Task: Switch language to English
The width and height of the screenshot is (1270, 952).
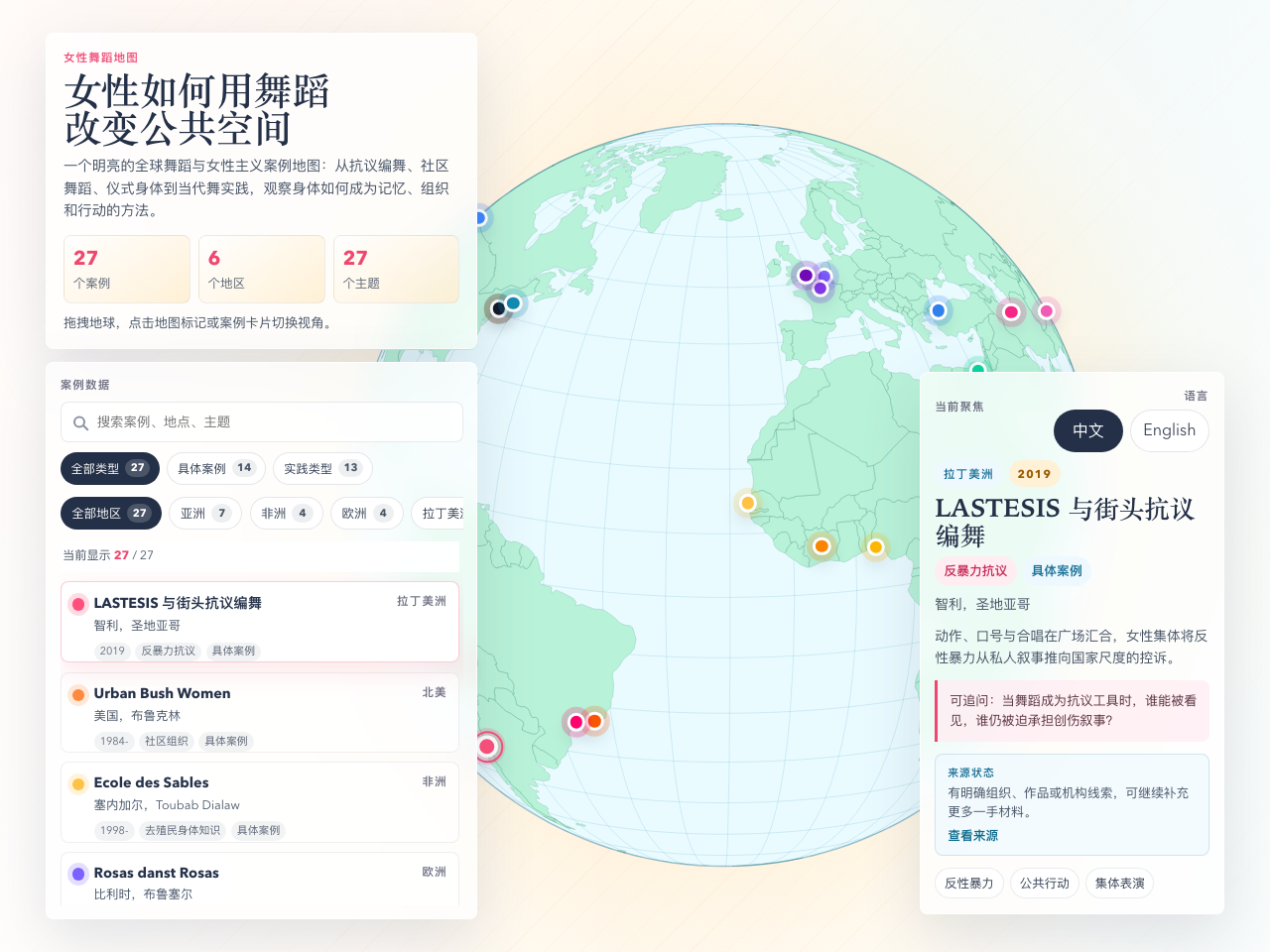Action: [x=1170, y=430]
